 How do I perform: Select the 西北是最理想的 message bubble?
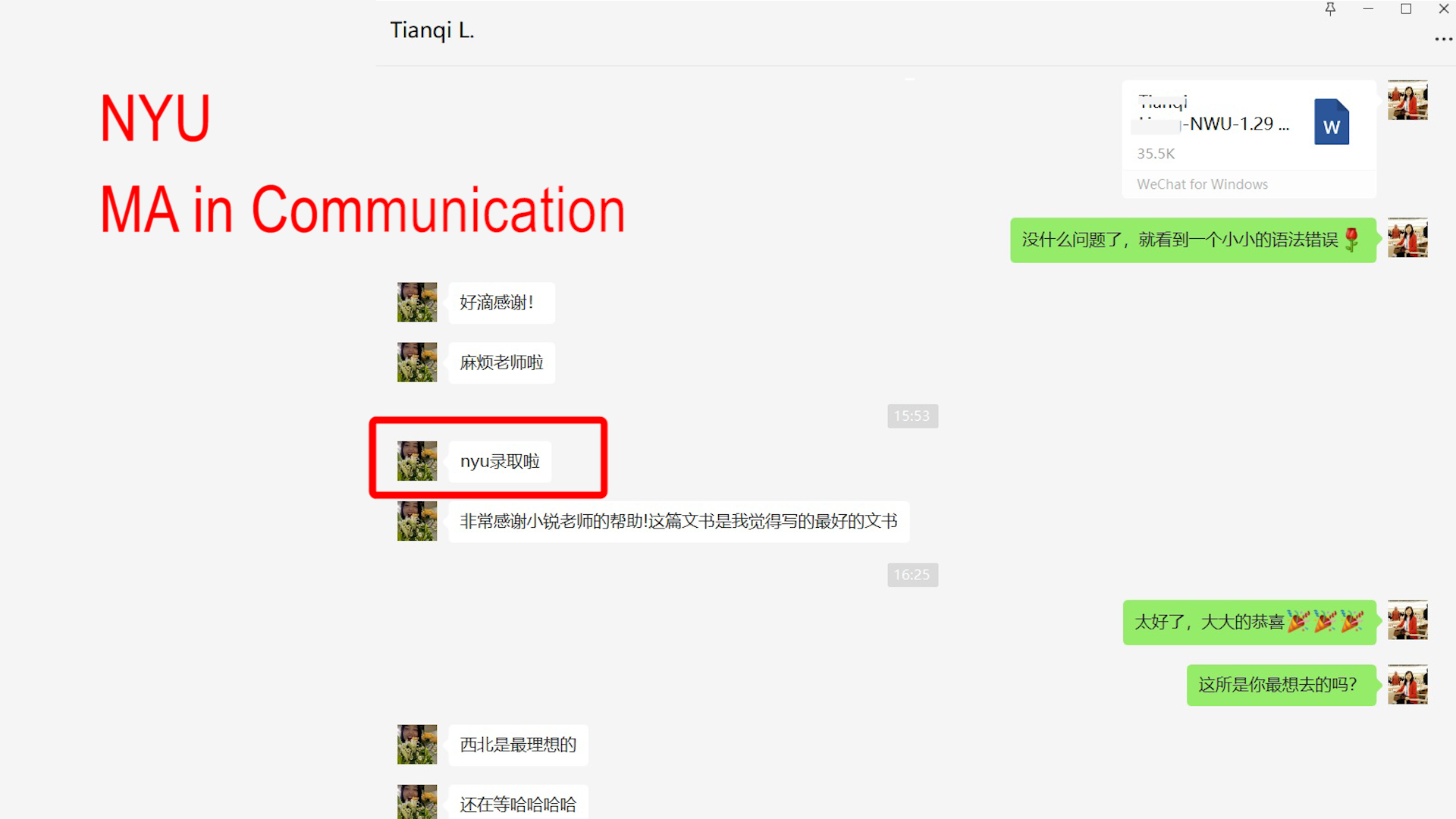click(x=518, y=745)
